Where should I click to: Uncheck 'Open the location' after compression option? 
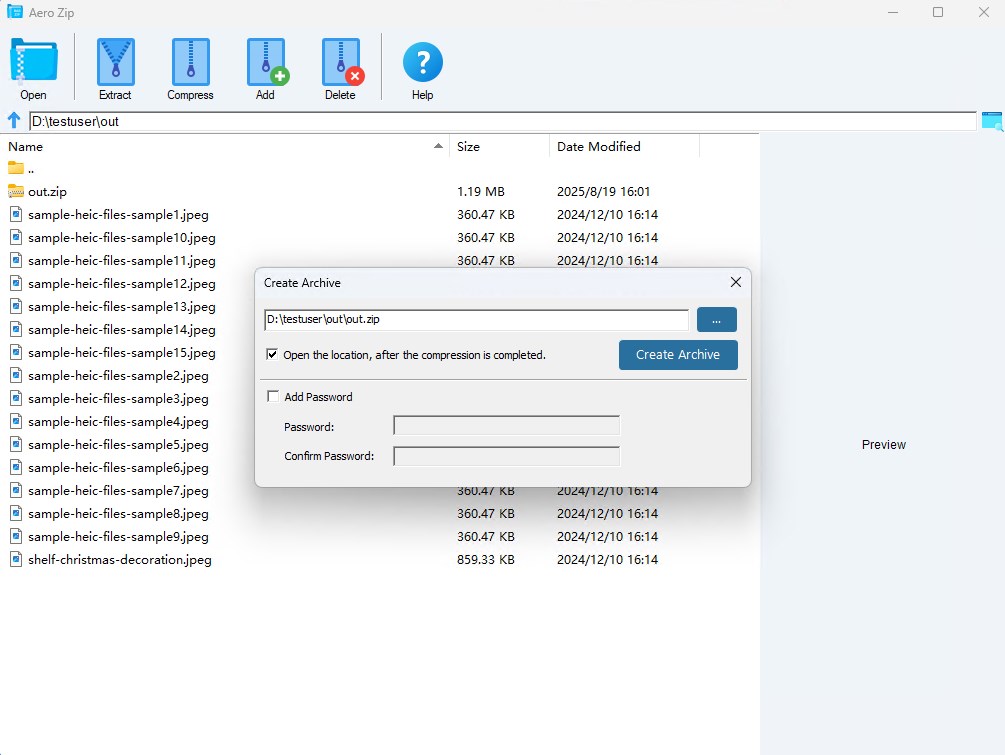tap(272, 354)
